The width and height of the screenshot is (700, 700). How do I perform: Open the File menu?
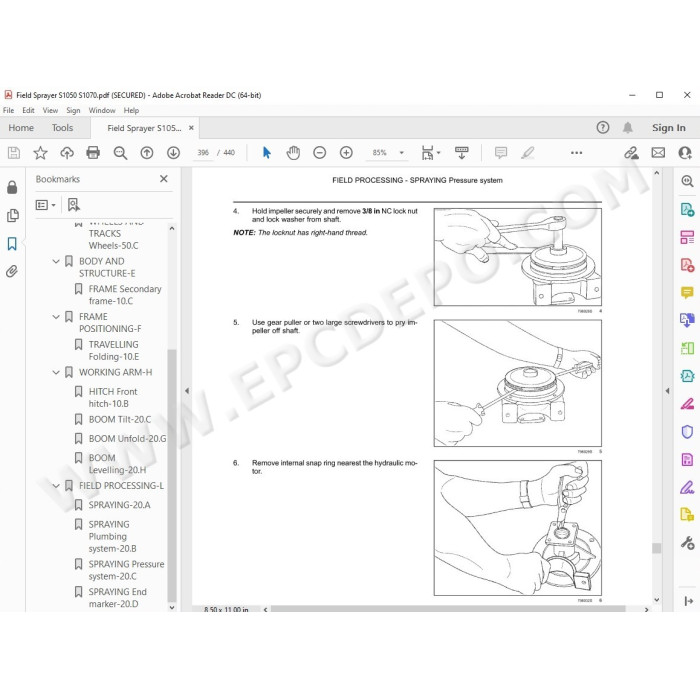[8, 110]
